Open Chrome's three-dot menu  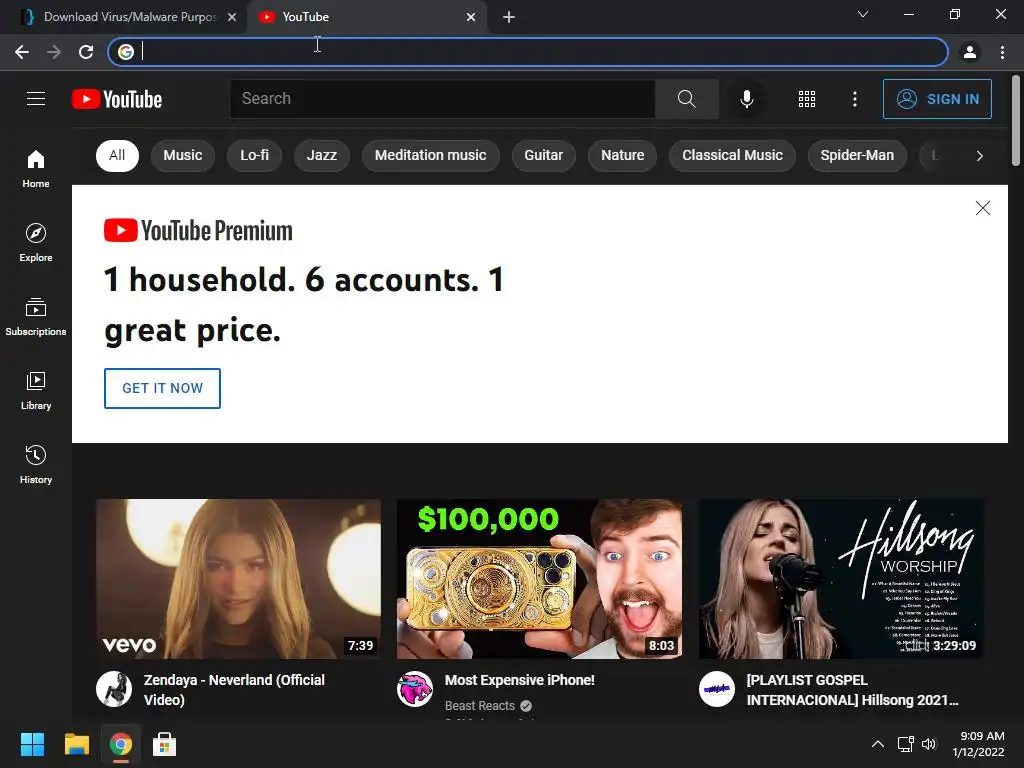[1002, 52]
